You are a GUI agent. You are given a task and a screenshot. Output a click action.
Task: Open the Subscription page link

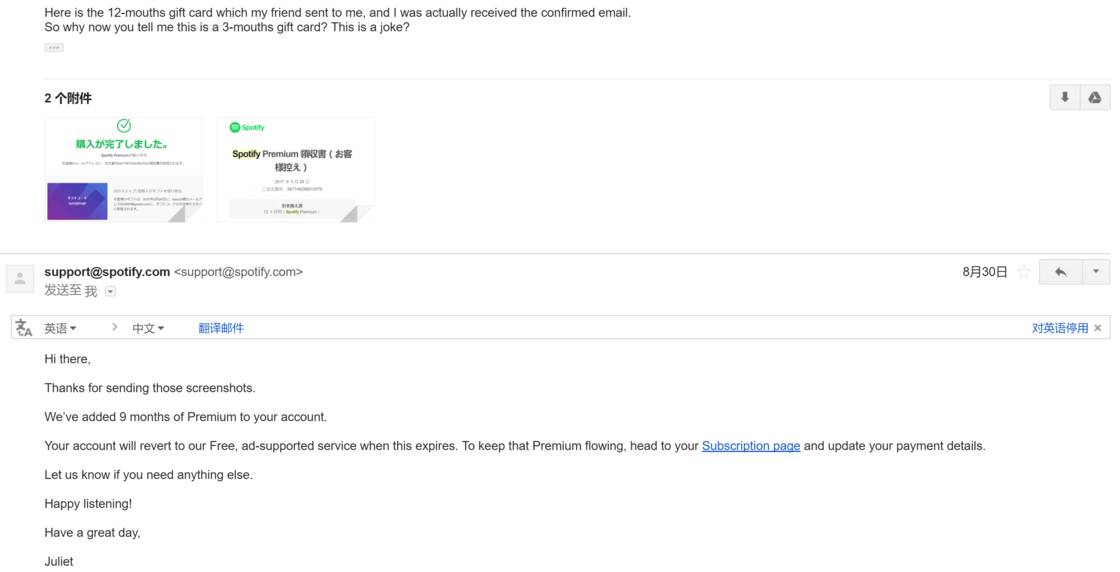click(x=750, y=446)
